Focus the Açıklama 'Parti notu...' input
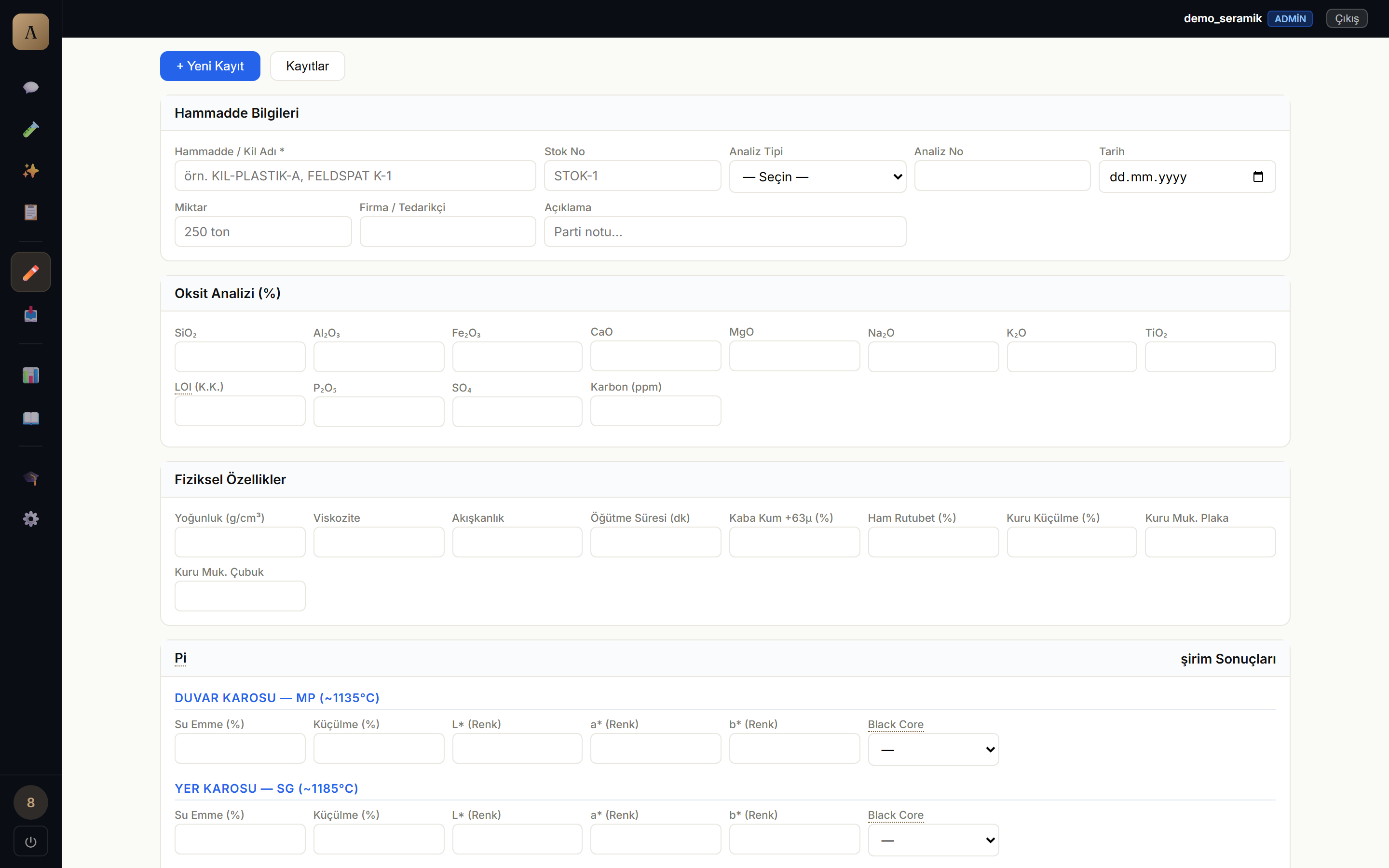The height and width of the screenshot is (868, 1389). coord(725,231)
